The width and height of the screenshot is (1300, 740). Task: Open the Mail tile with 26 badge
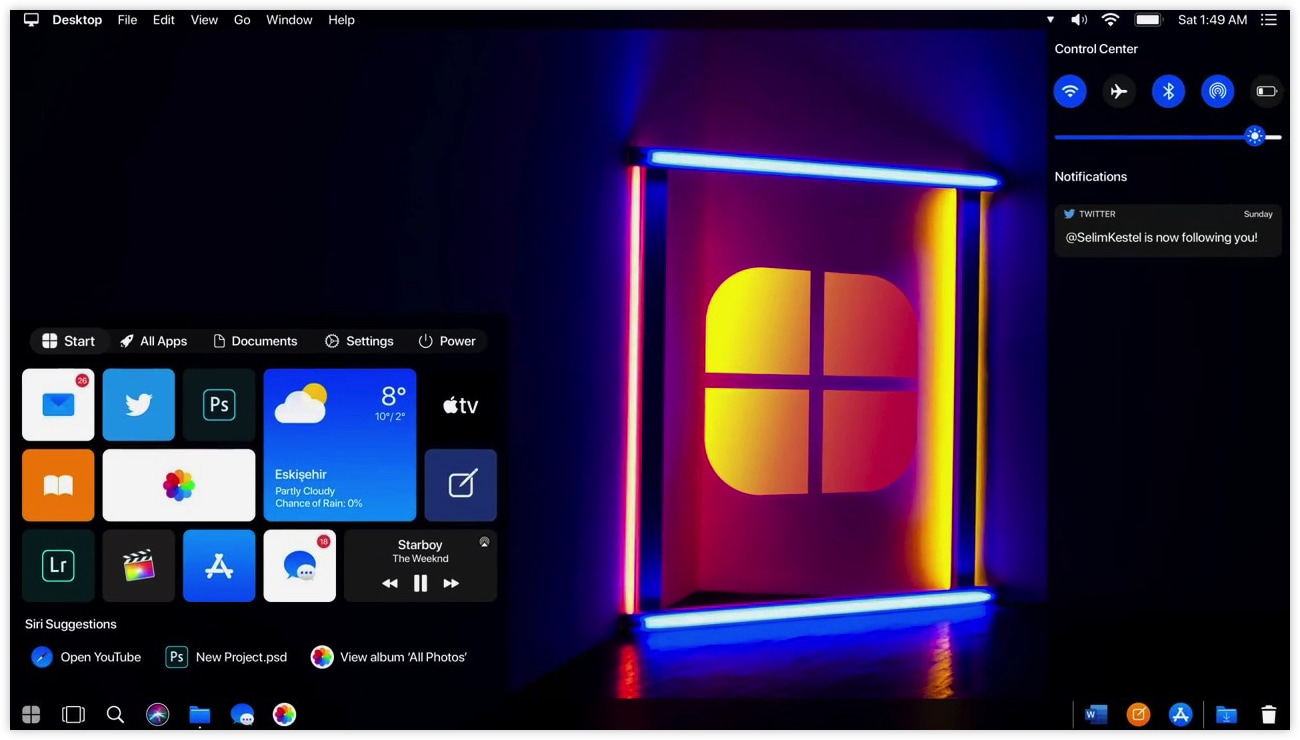[x=58, y=404]
